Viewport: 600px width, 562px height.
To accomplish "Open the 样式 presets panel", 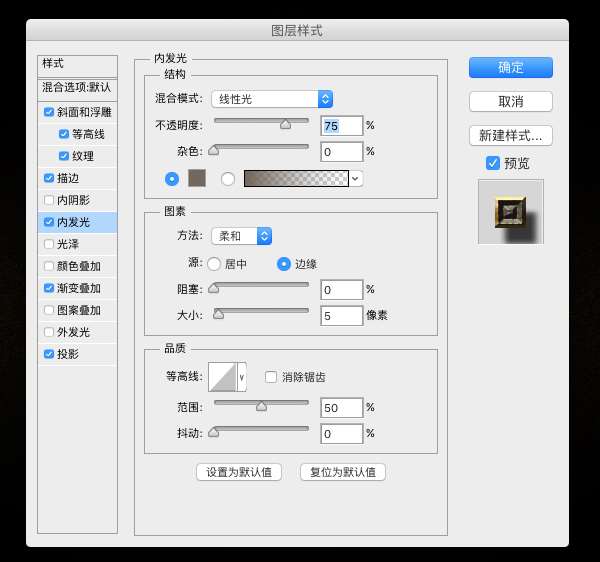I will click(x=77, y=66).
